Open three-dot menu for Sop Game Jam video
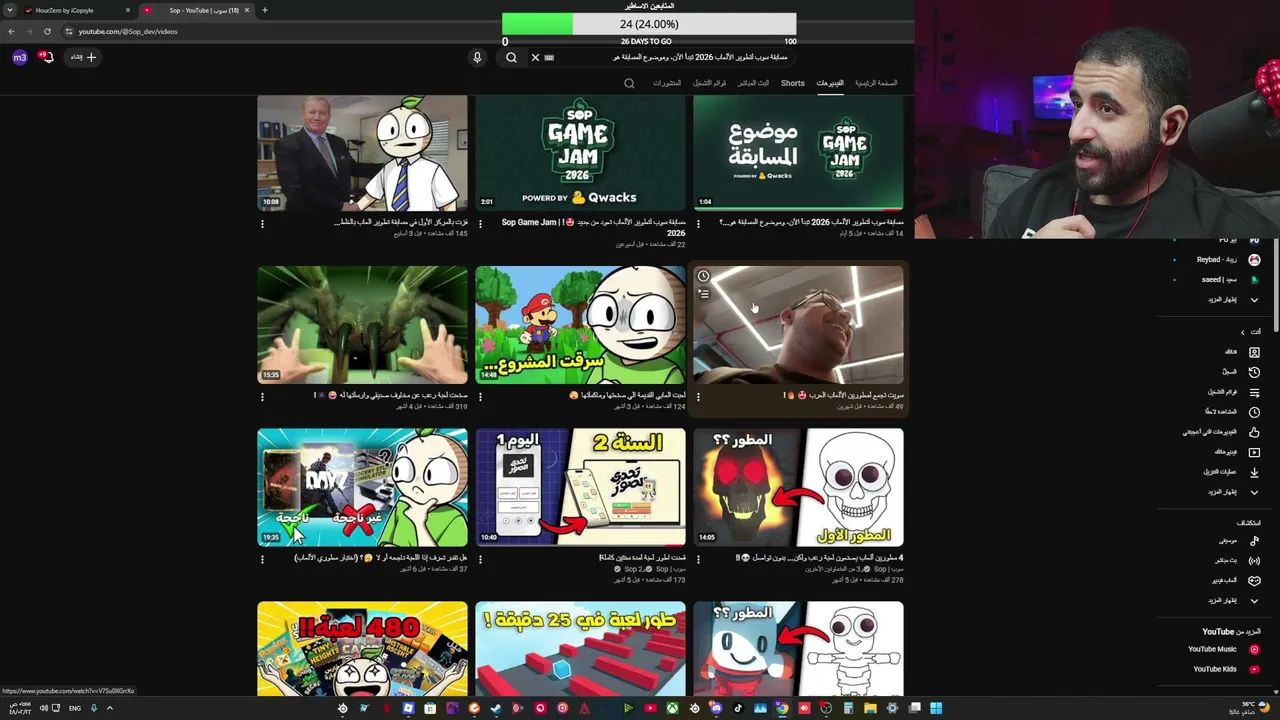Viewport: 1280px width, 720px height. [480, 224]
